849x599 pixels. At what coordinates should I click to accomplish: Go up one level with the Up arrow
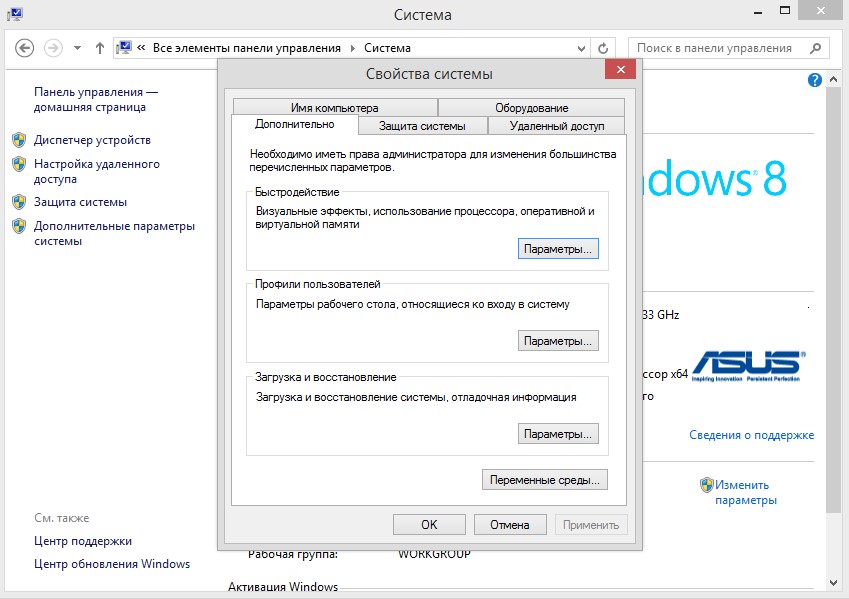point(100,48)
